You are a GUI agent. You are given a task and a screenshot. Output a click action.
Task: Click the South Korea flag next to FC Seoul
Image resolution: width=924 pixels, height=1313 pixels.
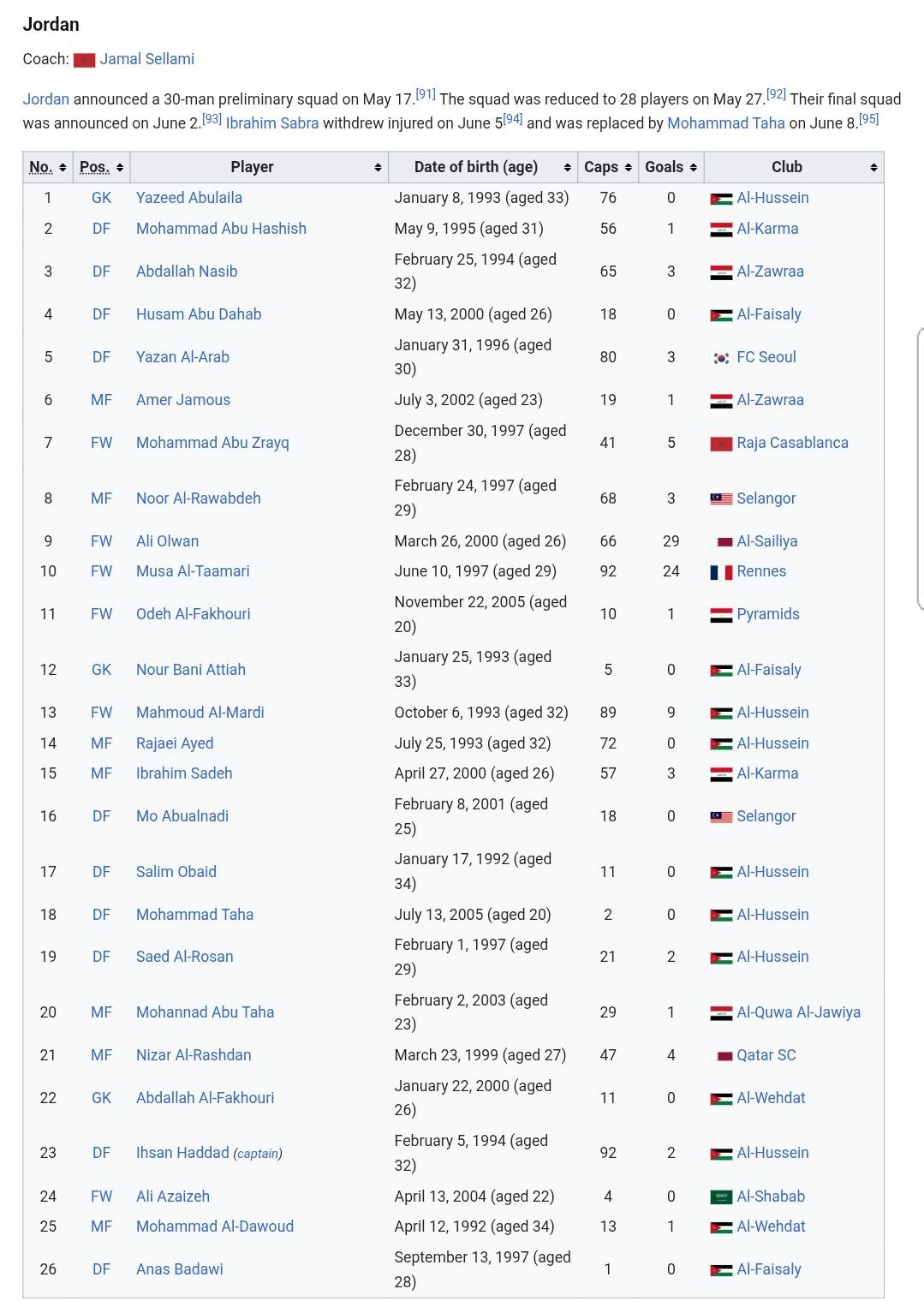click(721, 358)
